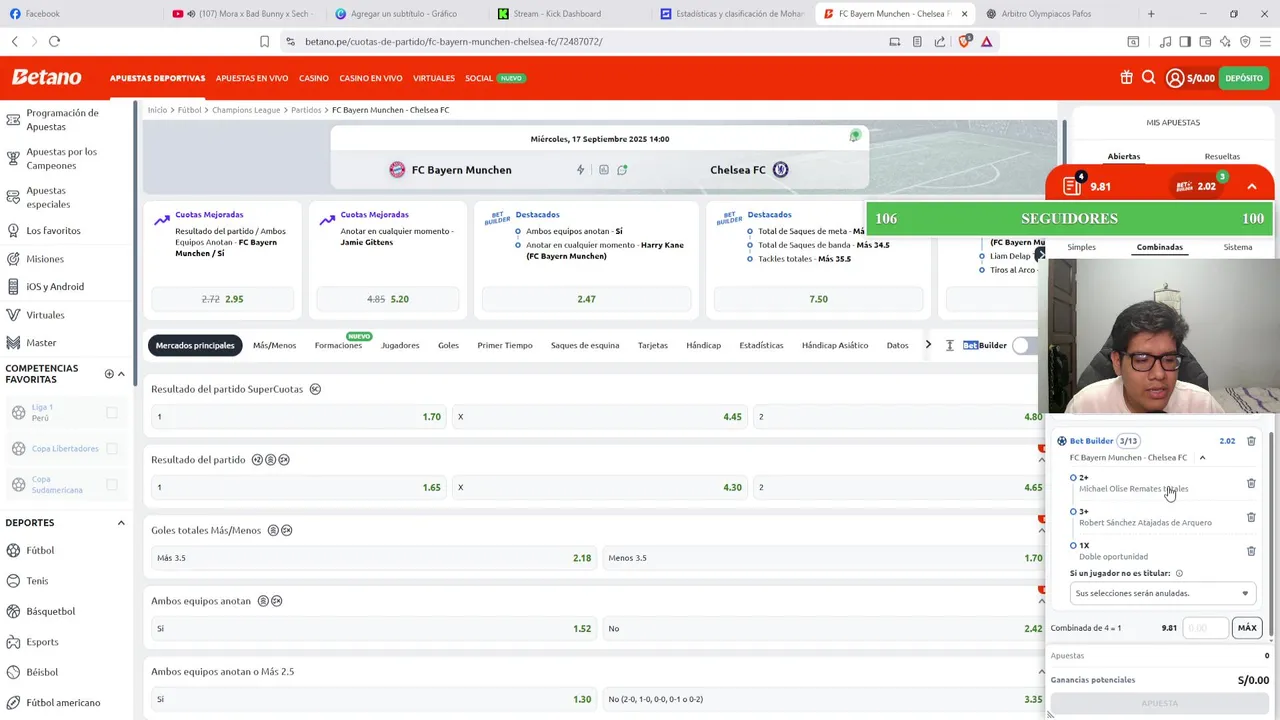Check the Copa Sudamericana checkbox
The image size is (1280, 720).
pos(112,485)
